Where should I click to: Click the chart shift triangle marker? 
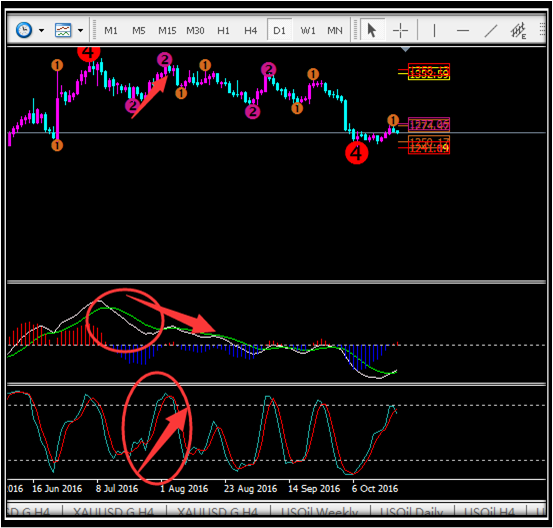pyautogui.click(x=406, y=50)
